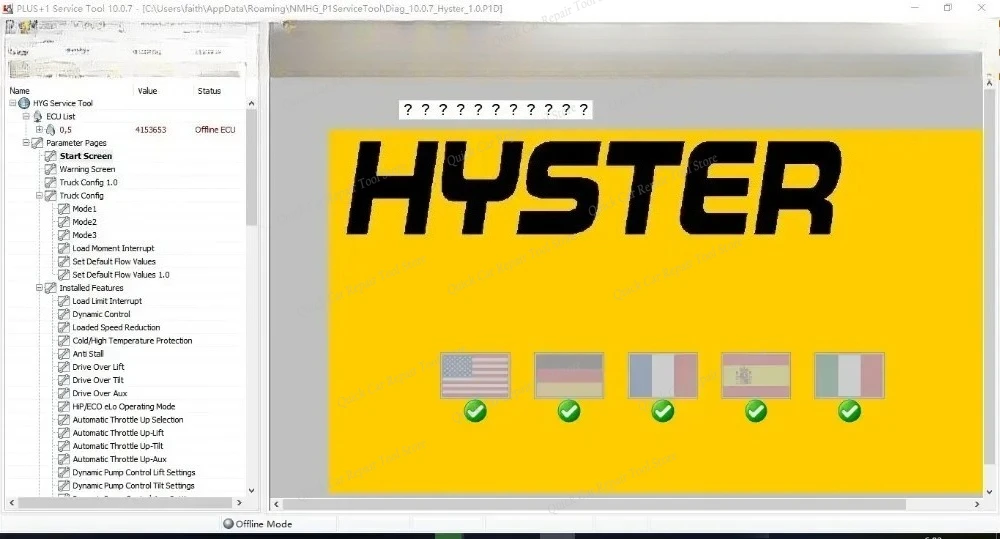Click the 4153653 ECU value cell
The image size is (1000, 539).
[x=151, y=130]
